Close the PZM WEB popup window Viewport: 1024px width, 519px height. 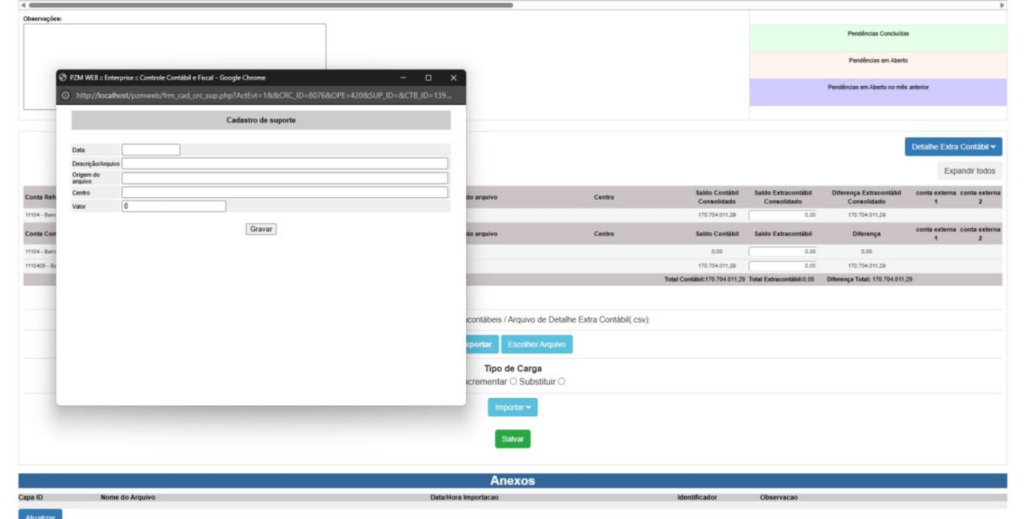coord(453,77)
